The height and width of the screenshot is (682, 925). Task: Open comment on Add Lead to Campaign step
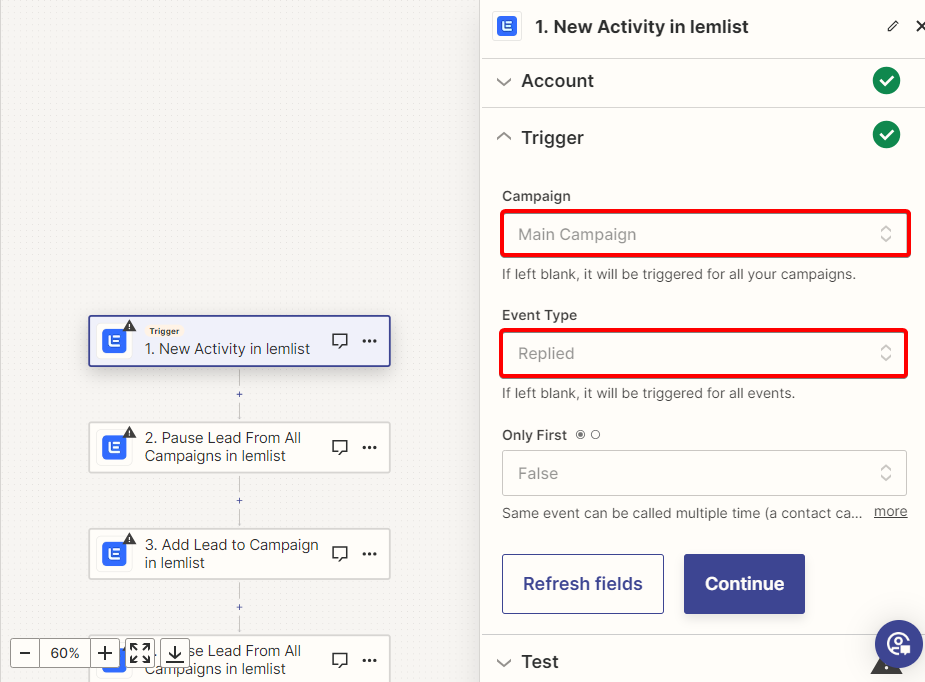(x=340, y=553)
